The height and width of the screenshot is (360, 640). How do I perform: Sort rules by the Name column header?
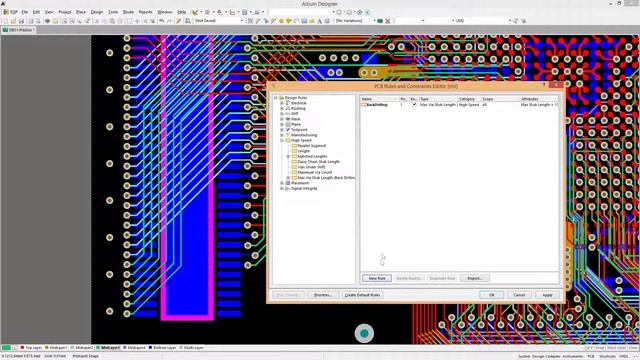point(379,99)
